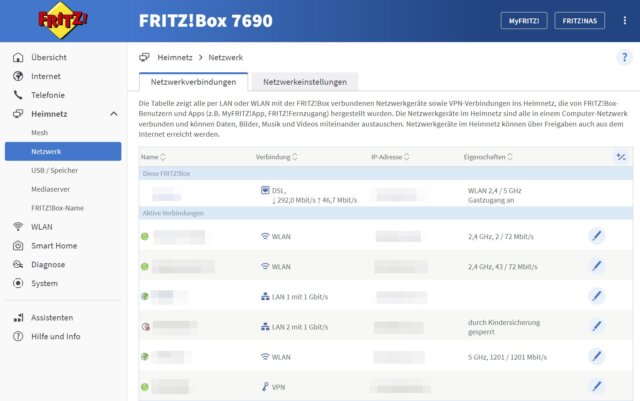Open the Mesh submenu item
640x401 pixels.
[x=39, y=132]
